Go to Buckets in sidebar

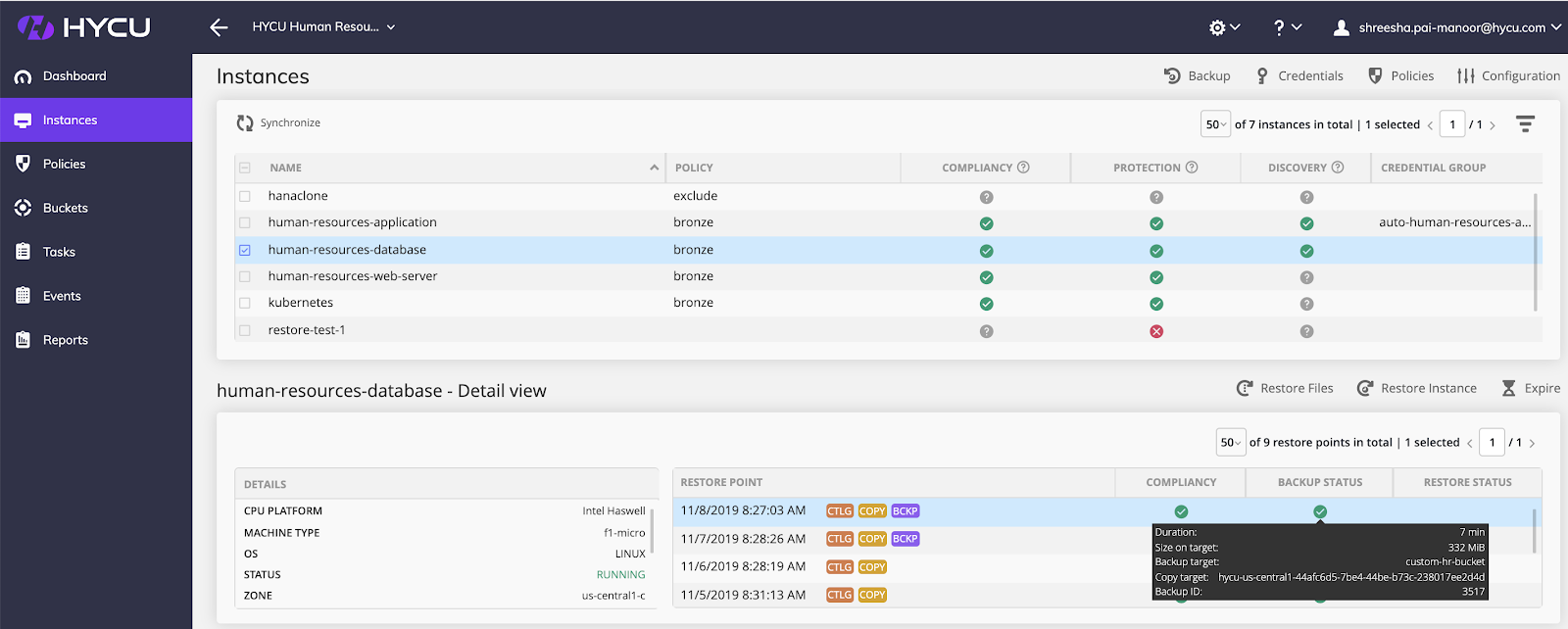pos(66,208)
